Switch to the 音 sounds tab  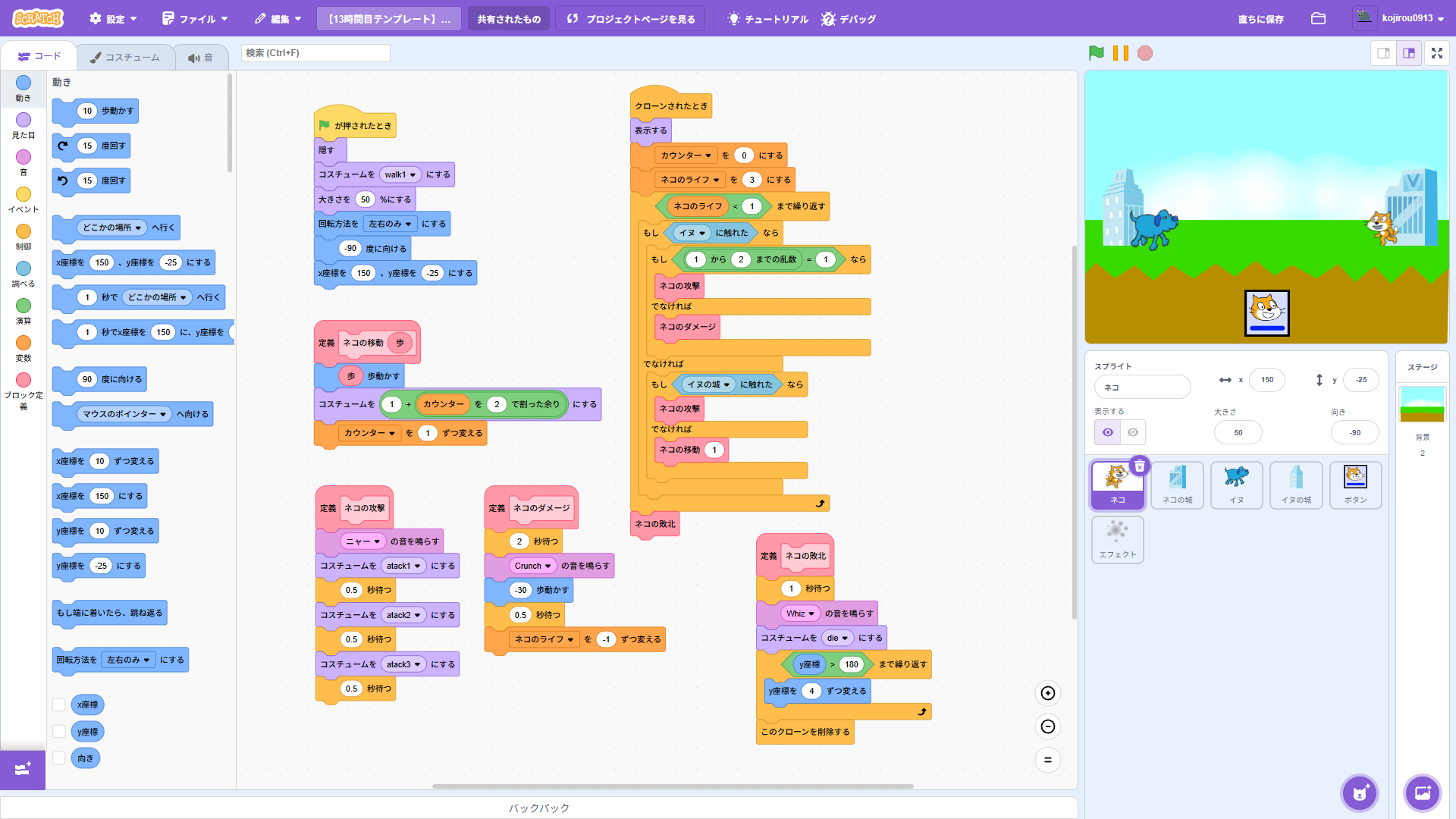200,58
